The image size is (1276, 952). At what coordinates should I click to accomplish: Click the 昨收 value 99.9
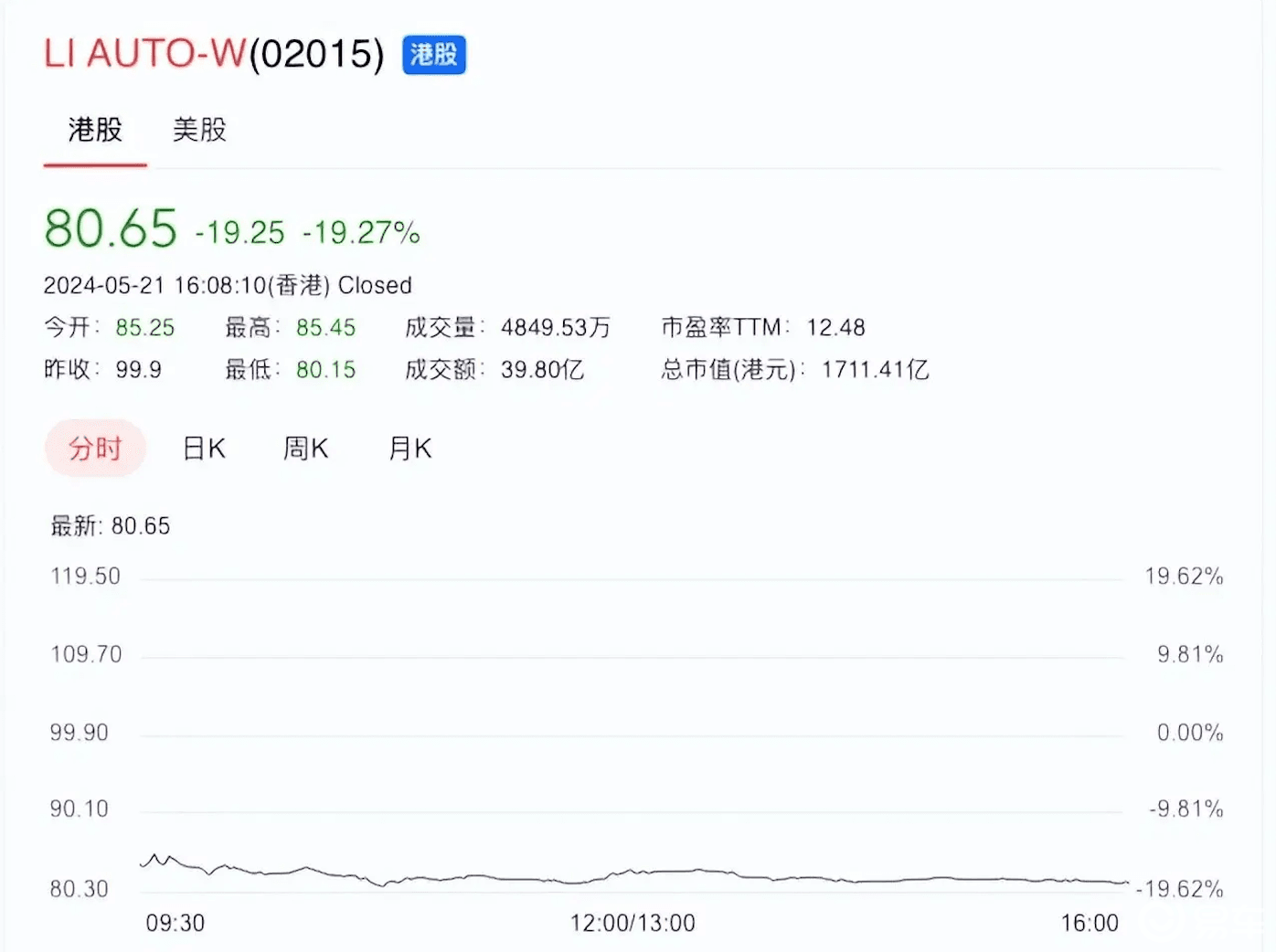click(138, 369)
